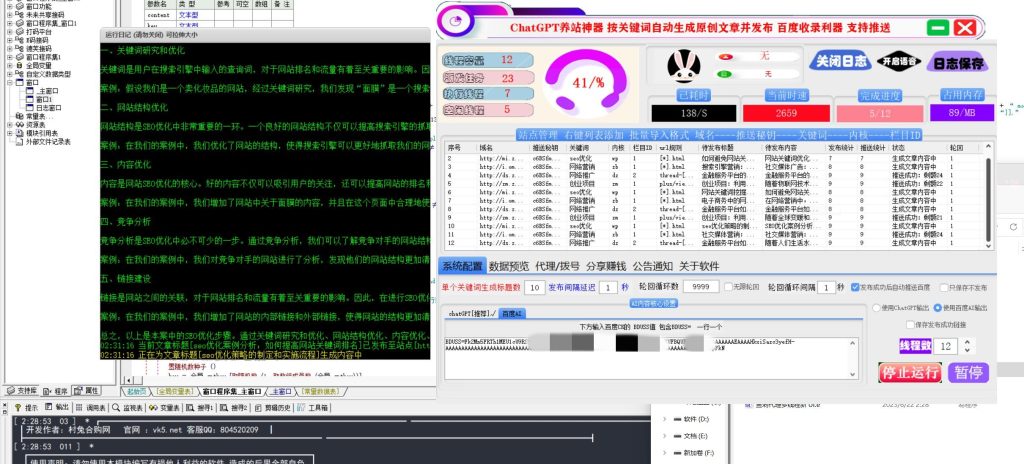This screenshot has height=464, width=1024.
Task: Toggle 发布成功后自动推送百度 checkbox
Action: [853, 287]
